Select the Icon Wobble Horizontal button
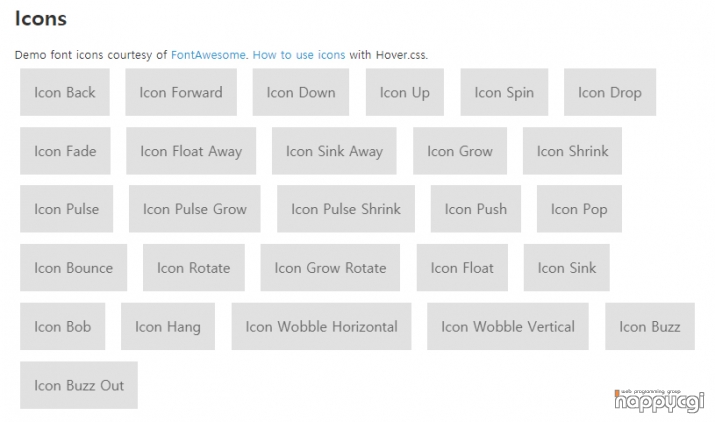Viewport: 715px width, 422px height. [321, 327]
